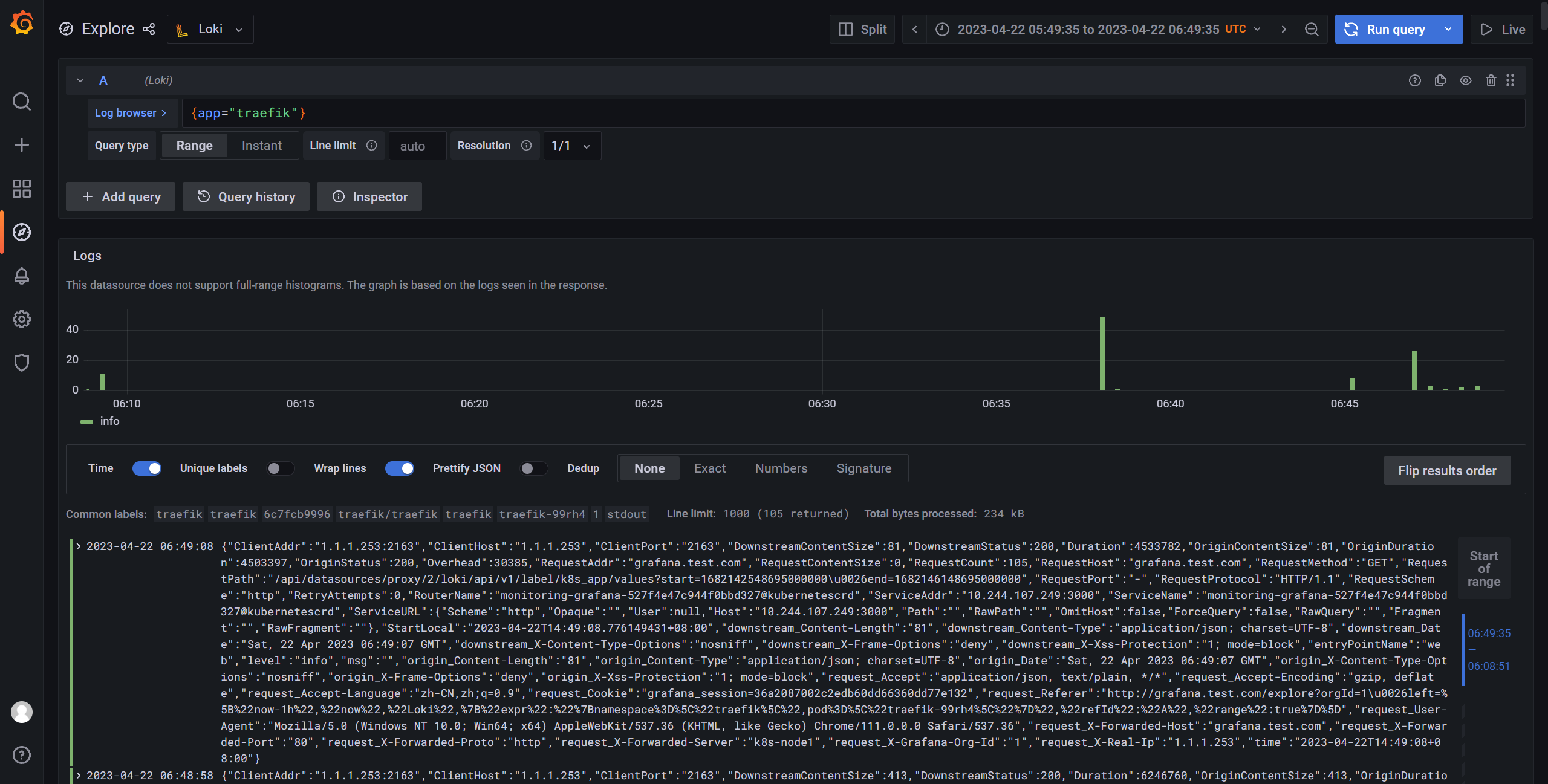Open the Loki datasource dropdown

(x=210, y=29)
